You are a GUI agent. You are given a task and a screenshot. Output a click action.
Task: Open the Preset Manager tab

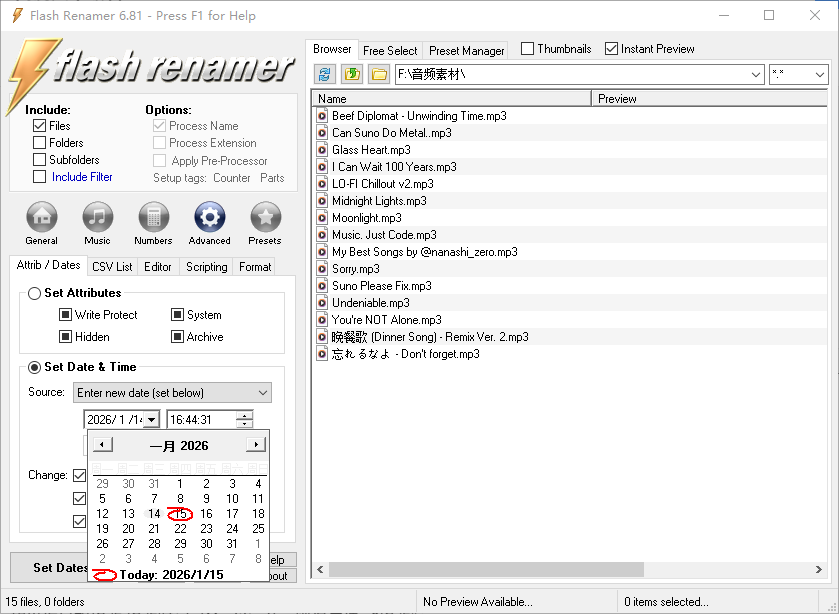coord(467,50)
